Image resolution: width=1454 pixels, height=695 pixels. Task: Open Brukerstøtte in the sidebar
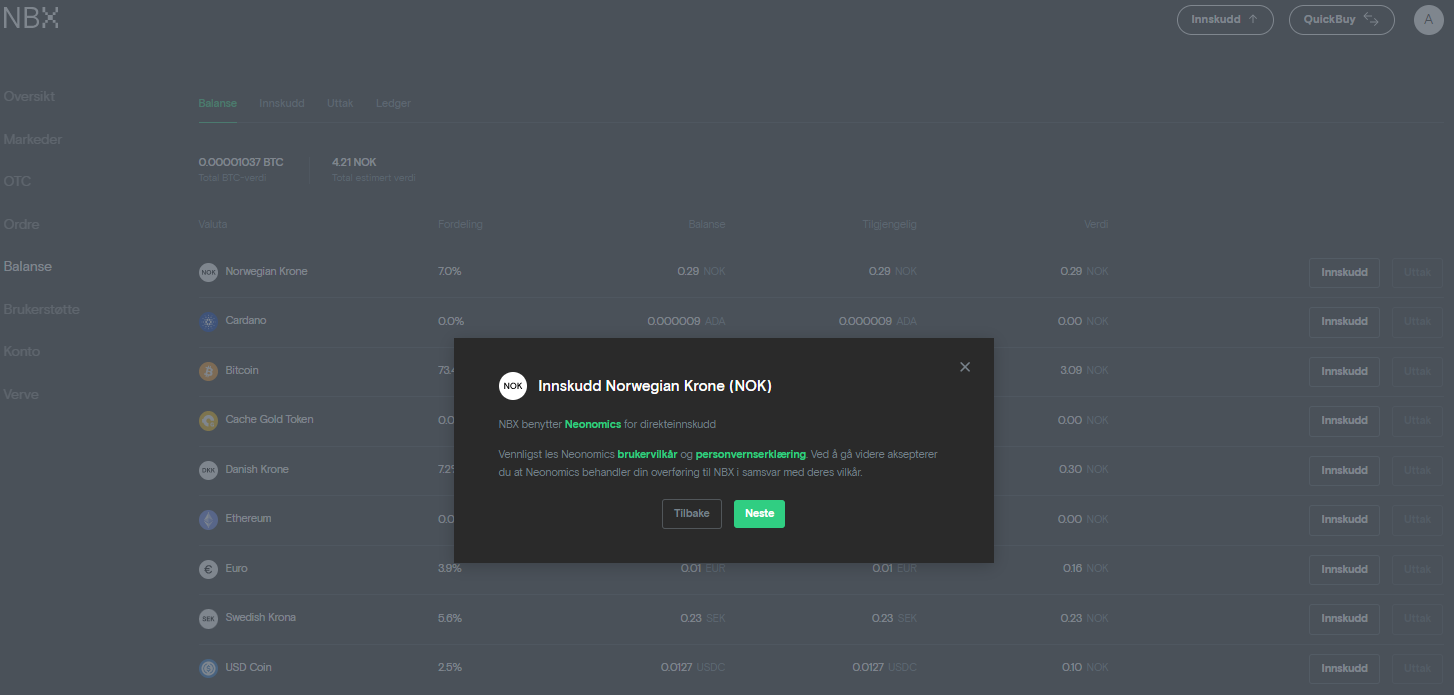click(x=41, y=309)
